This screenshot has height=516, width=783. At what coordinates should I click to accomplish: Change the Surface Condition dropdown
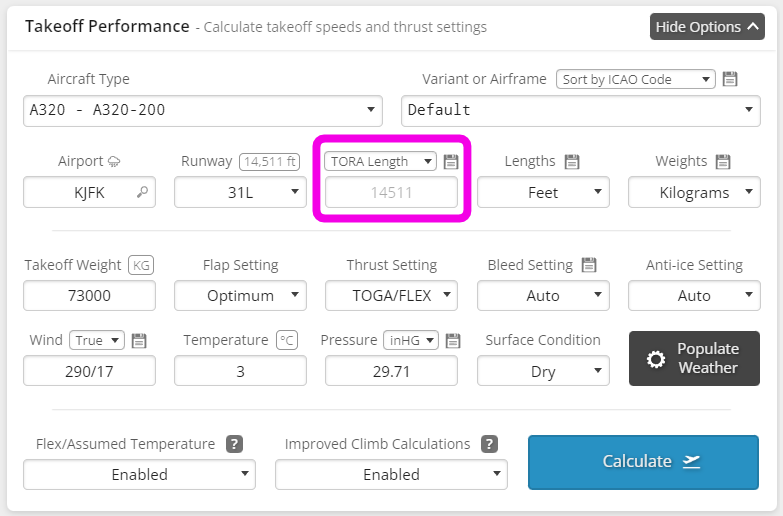click(x=543, y=371)
